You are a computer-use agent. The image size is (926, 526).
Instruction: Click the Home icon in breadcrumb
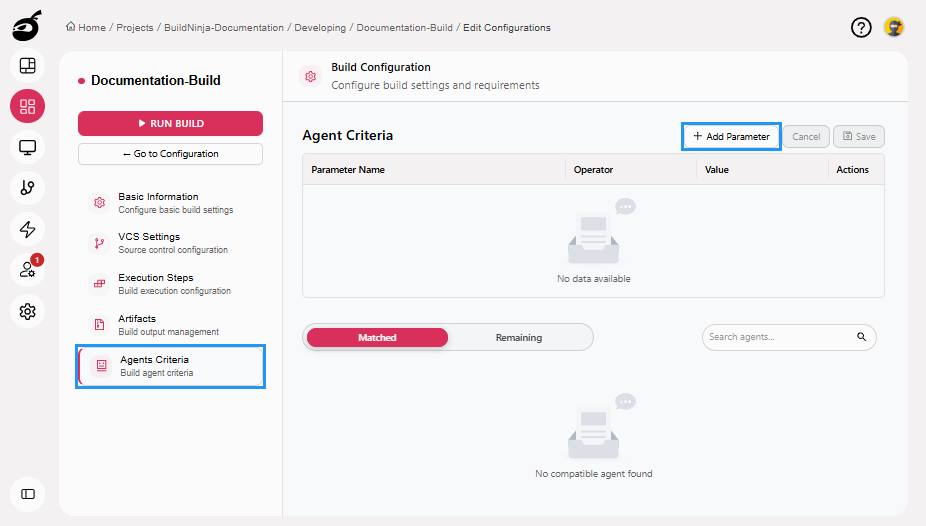tap(71, 27)
